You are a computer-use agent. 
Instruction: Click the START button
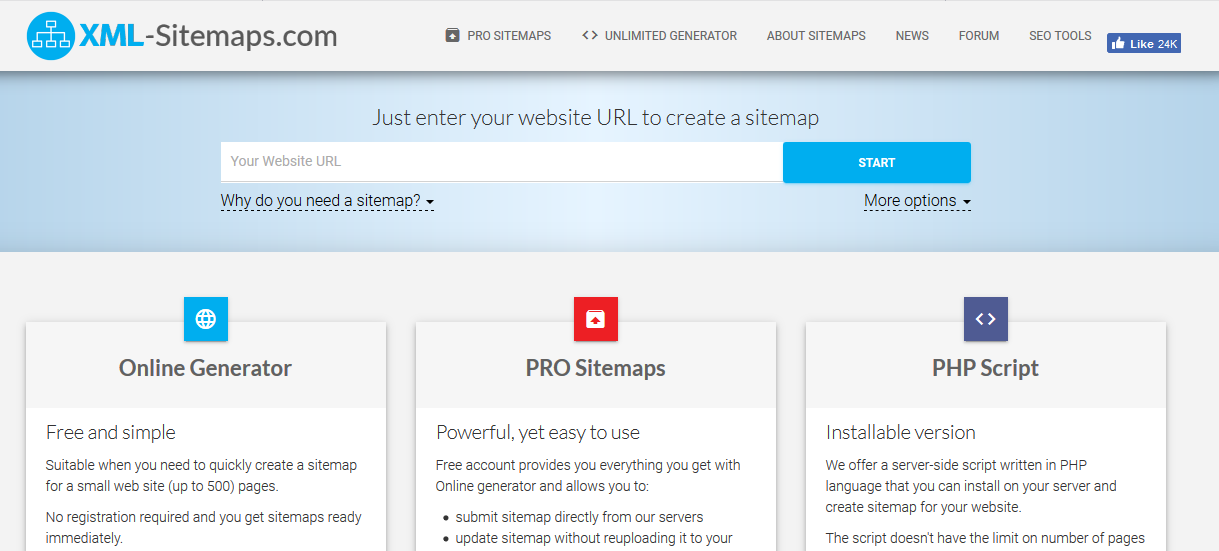pos(877,162)
